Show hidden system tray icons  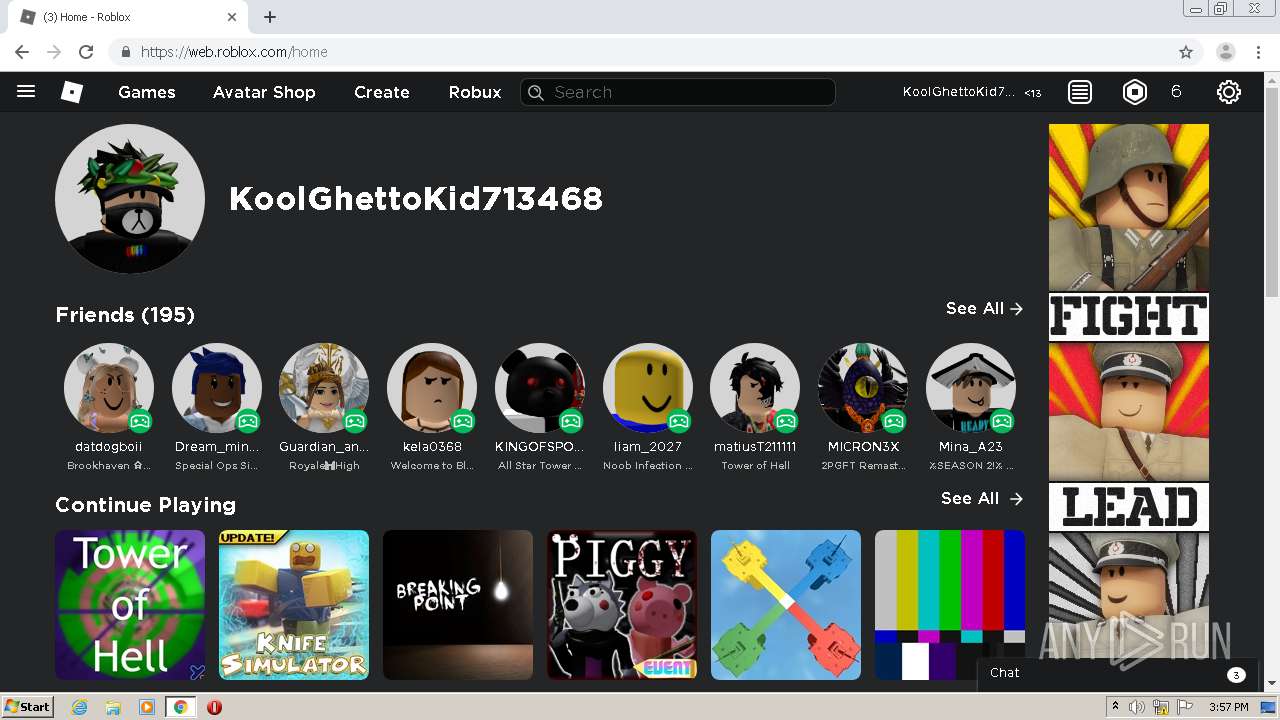tap(1116, 707)
